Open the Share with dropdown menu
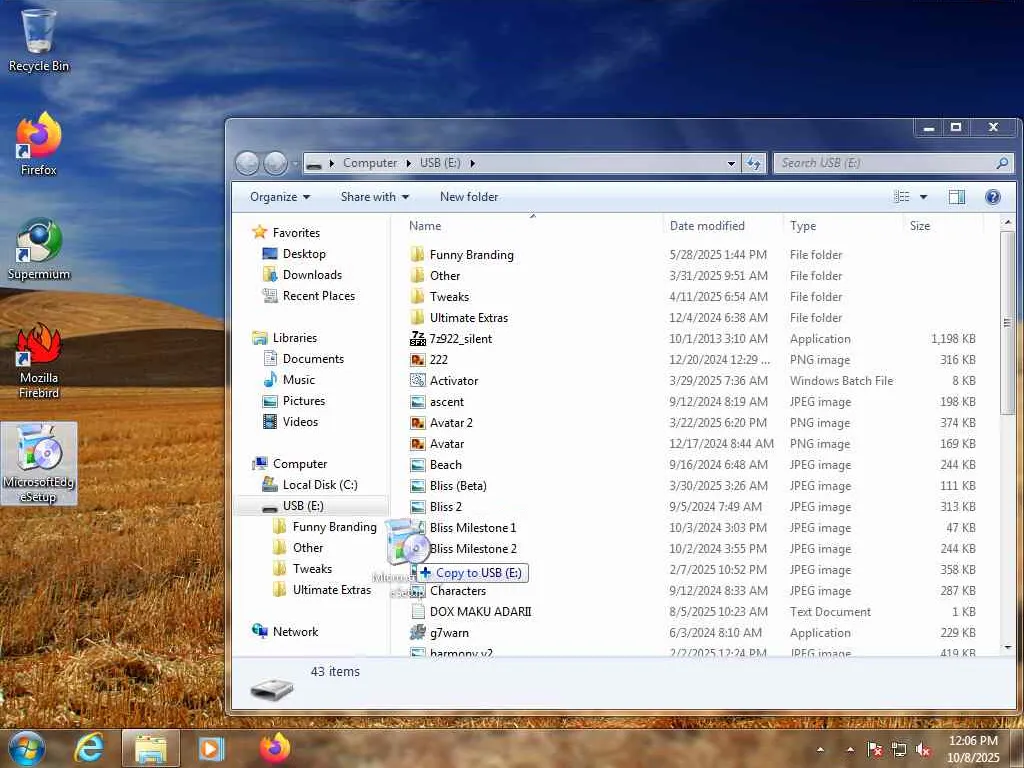This screenshot has height=768, width=1024. 375,197
